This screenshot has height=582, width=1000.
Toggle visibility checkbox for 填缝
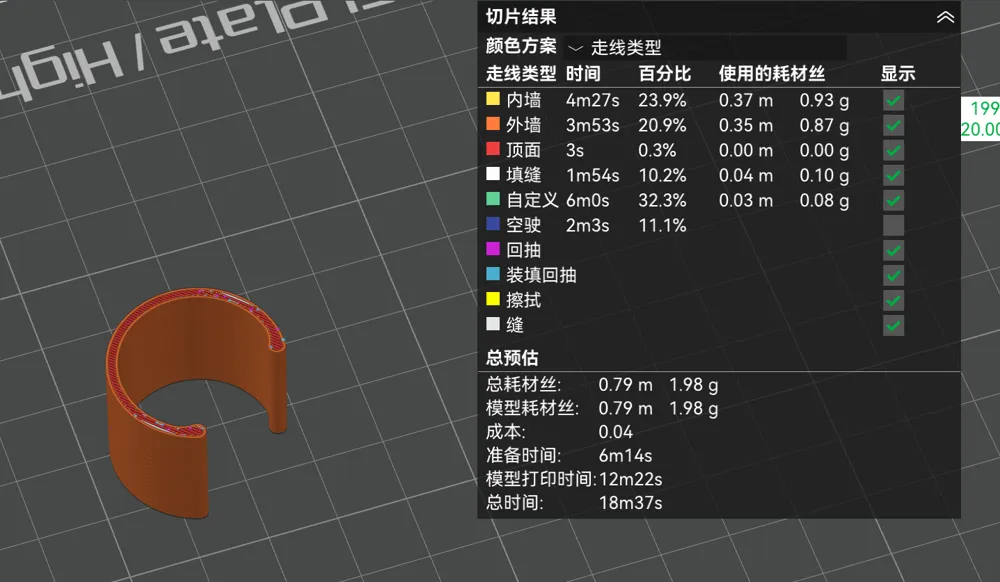[893, 175]
